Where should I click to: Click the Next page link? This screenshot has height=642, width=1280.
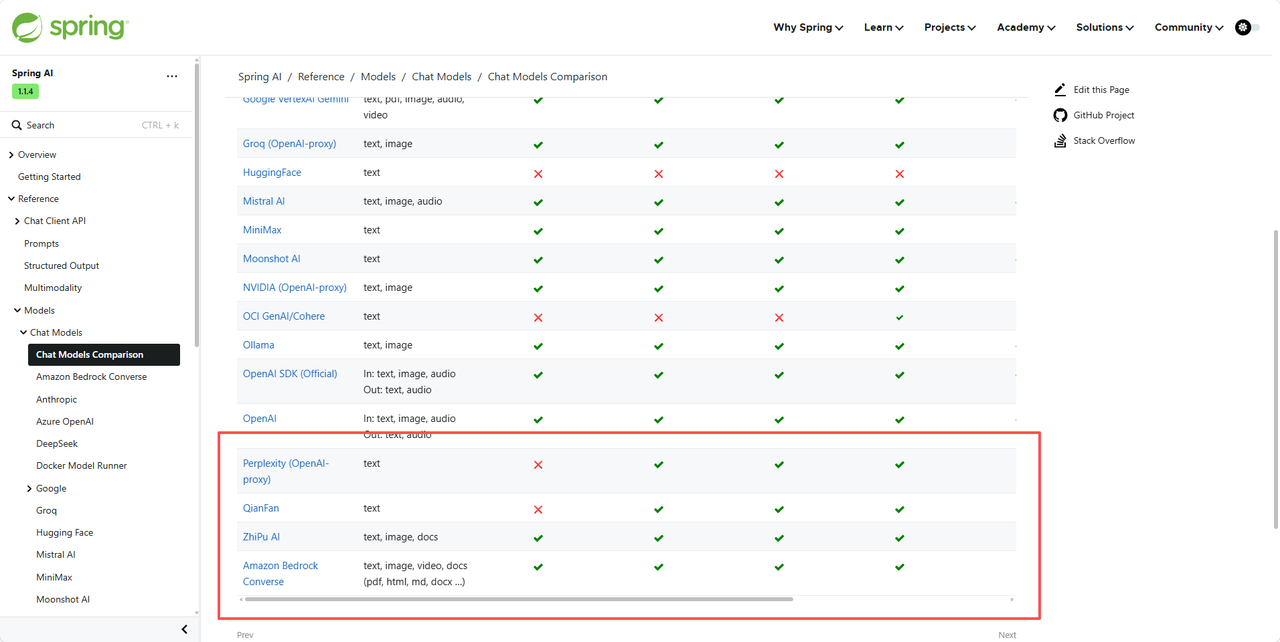point(1007,635)
